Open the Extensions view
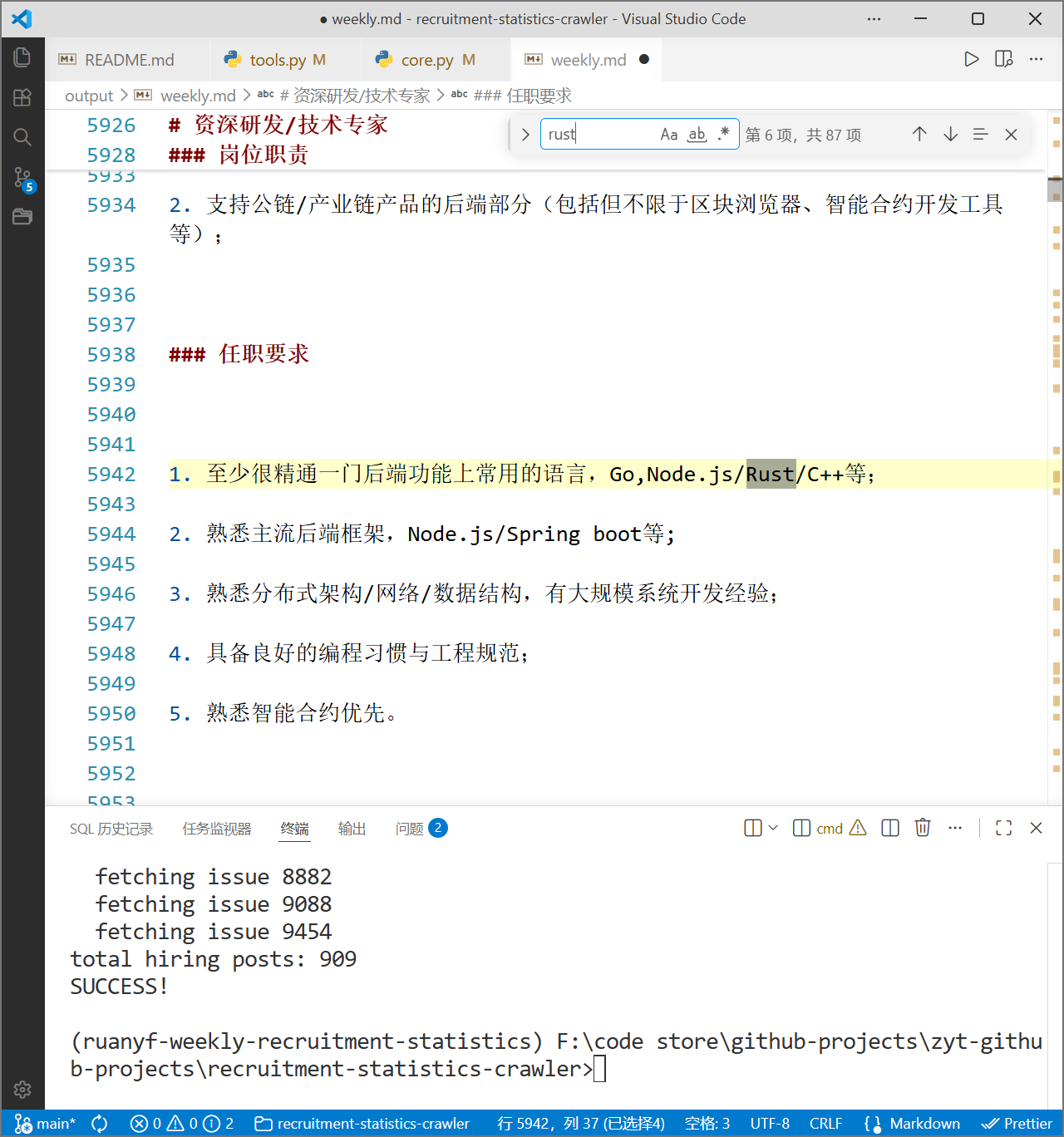The image size is (1064, 1137). (22, 97)
